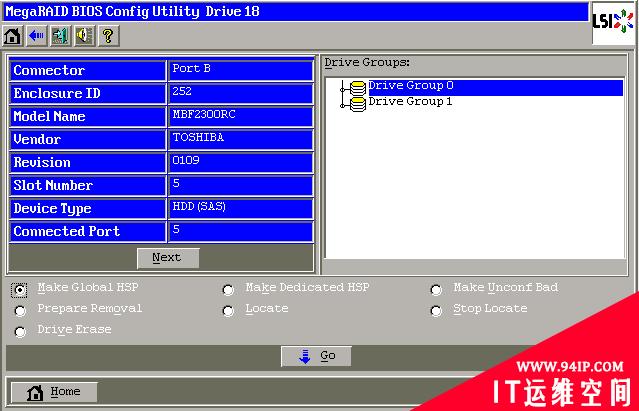Select Make Unconf Bad option
639x411 pixels.
tap(436, 290)
